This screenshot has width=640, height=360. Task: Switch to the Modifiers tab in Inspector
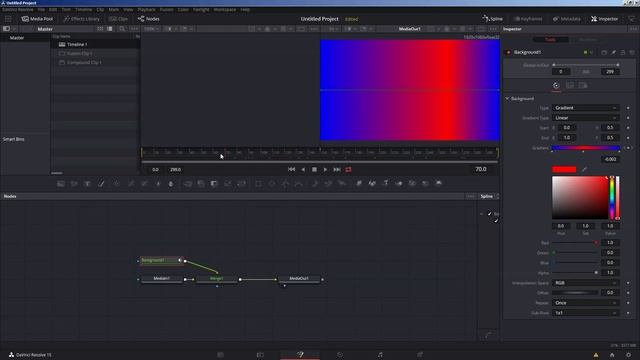(588, 40)
